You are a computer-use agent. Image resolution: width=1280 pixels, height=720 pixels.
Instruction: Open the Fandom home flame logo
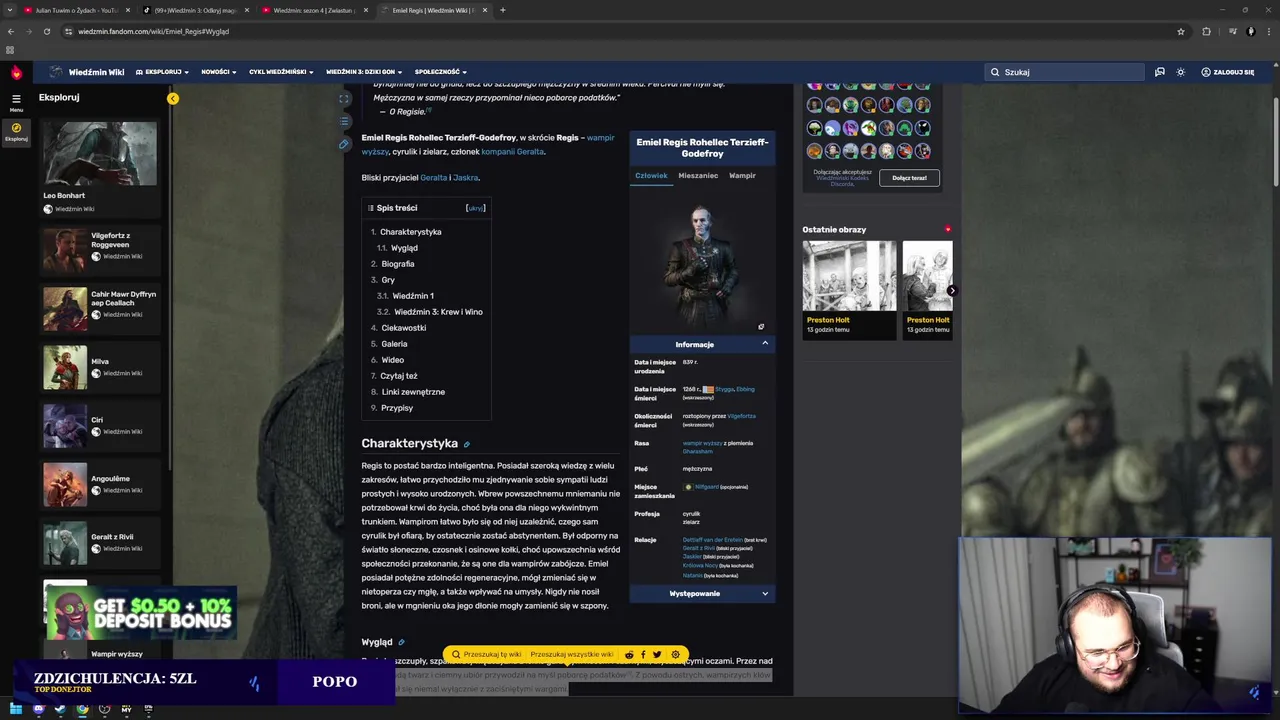point(16,72)
